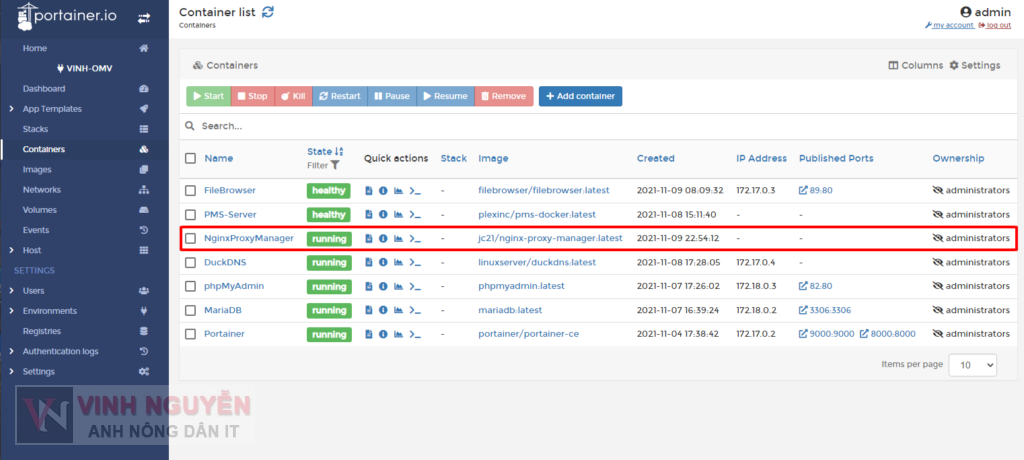Open Events in the sidebar
The height and width of the screenshot is (460, 1024).
[x=36, y=231]
